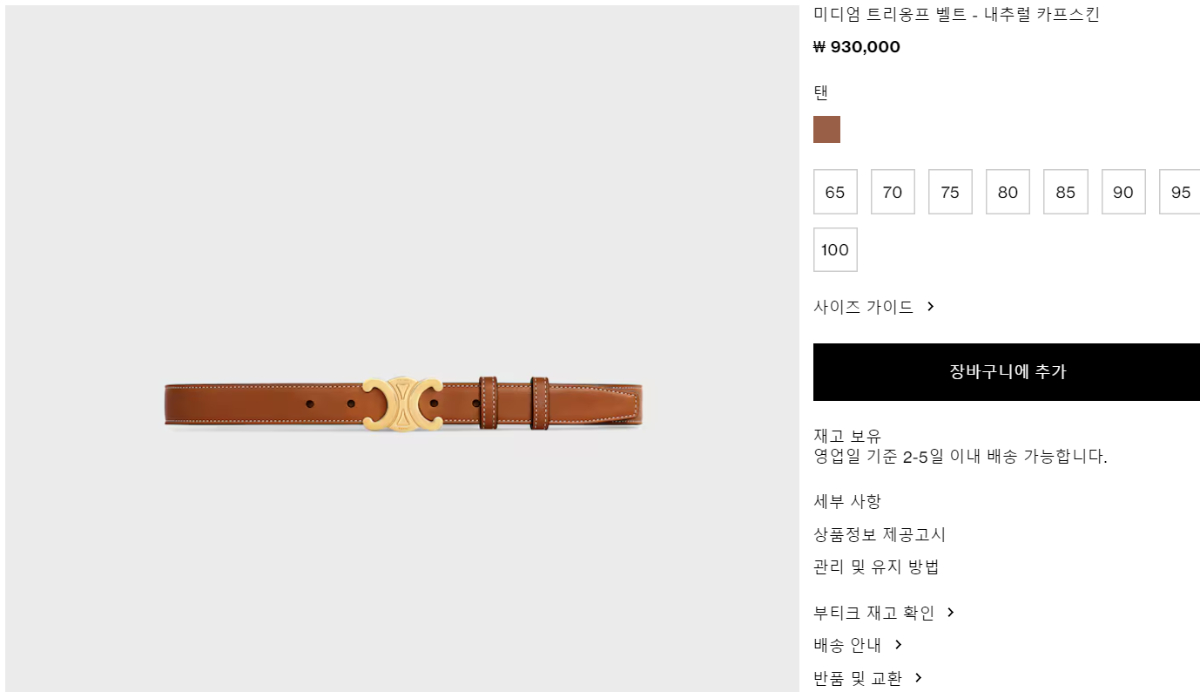
Task: Open 반품 및 교환 information
Action: (x=858, y=678)
